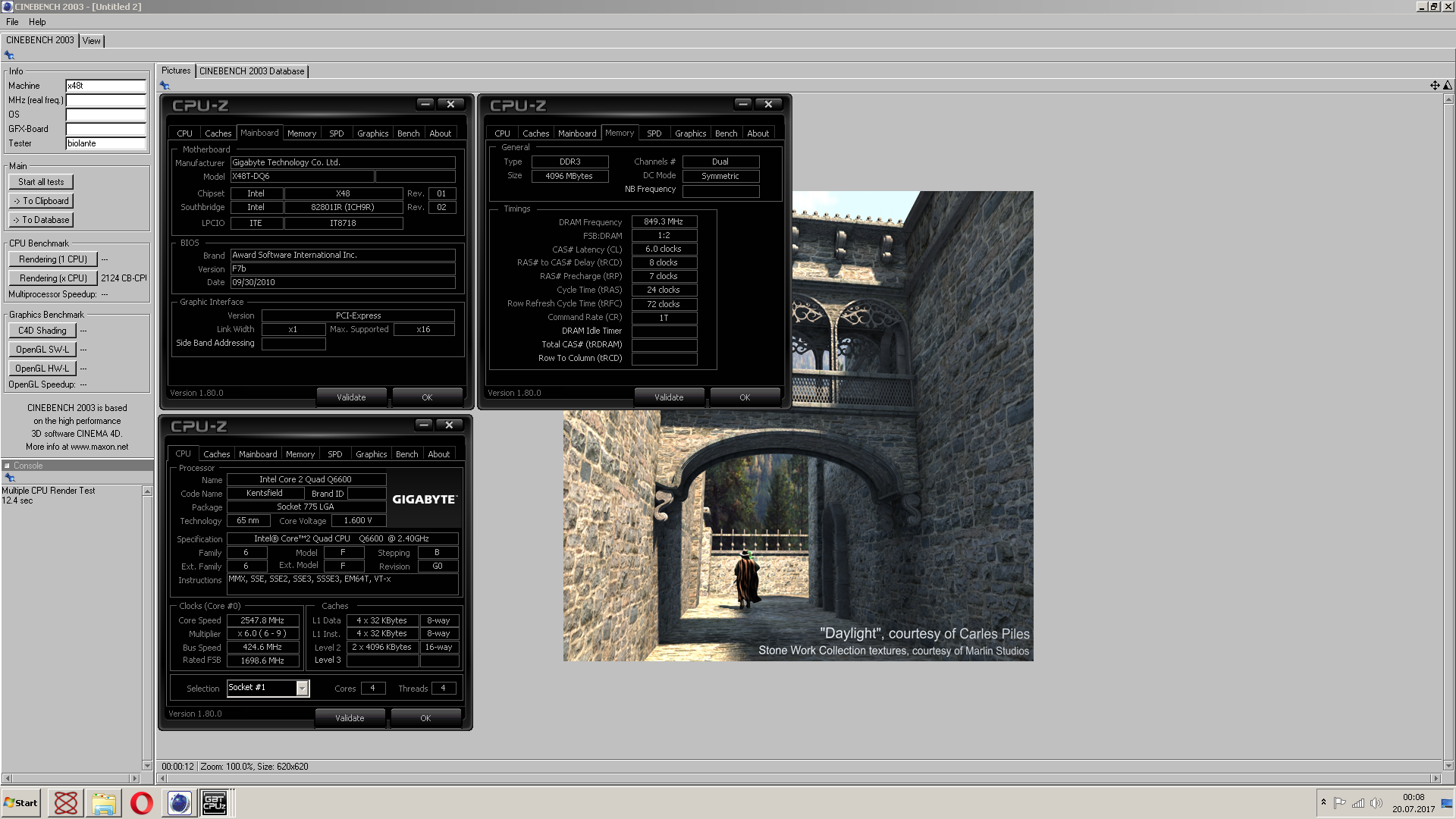Click Core Speed 2547.8 MHz value
Screen dimensions: 1456x819
262,620
